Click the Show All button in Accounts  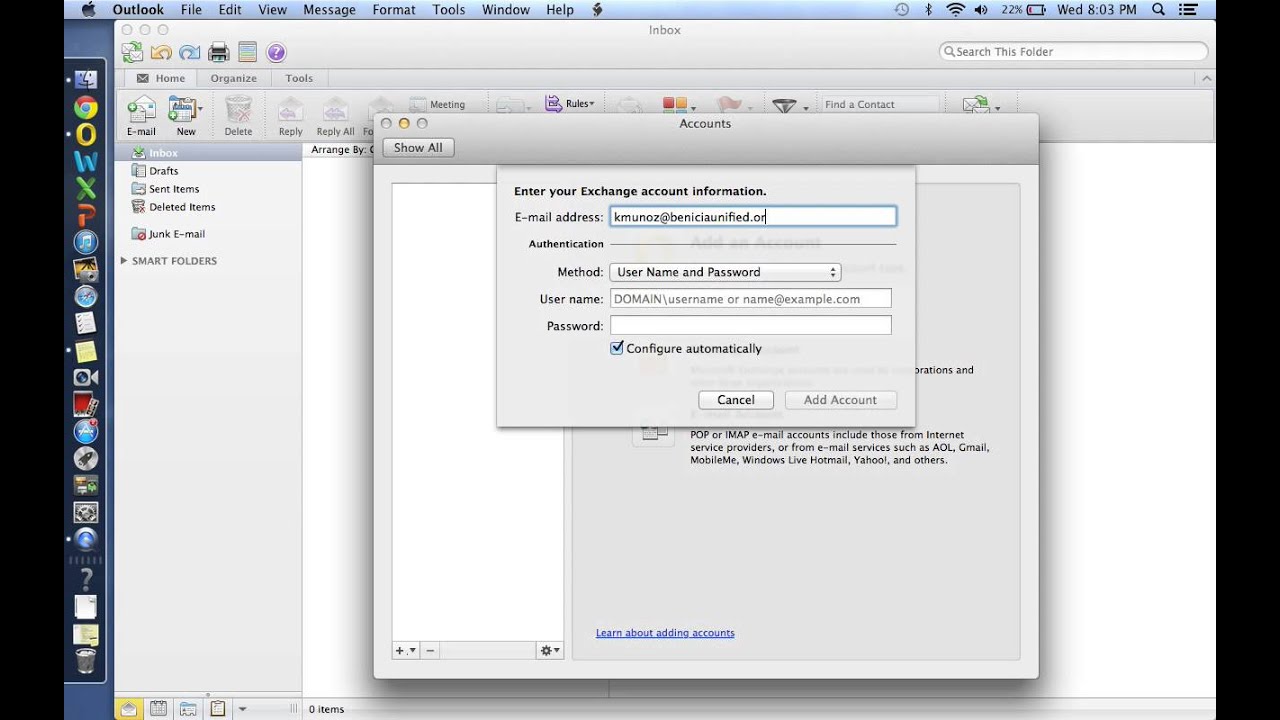pyautogui.click(x=418, y=148)
